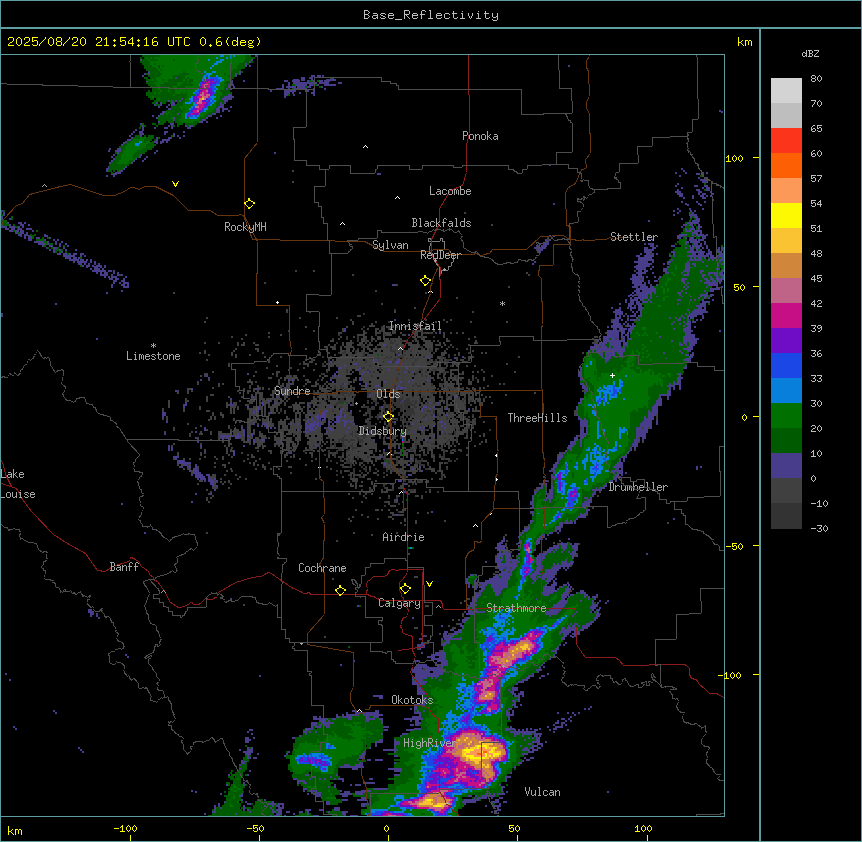Click the Blackfalds city label
The image size is (862, 842).
point(441,223)
